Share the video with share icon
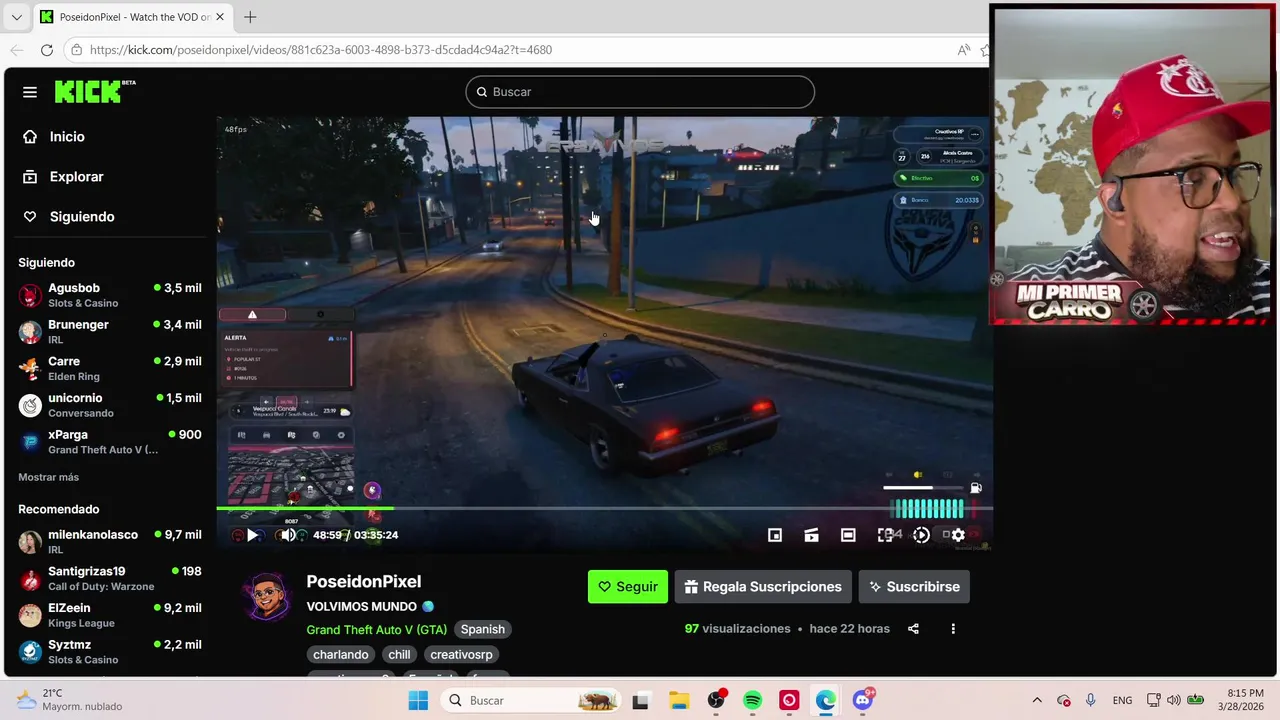This screenshot has height=720, width=1280. pyautogui.click(x=913, y=629)
